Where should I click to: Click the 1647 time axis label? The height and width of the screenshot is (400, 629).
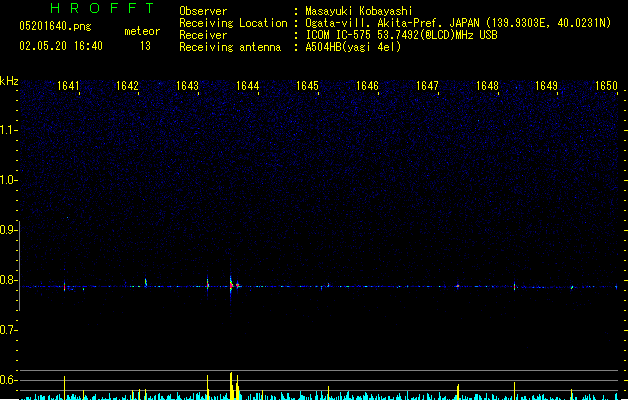[x=427, y=86]
